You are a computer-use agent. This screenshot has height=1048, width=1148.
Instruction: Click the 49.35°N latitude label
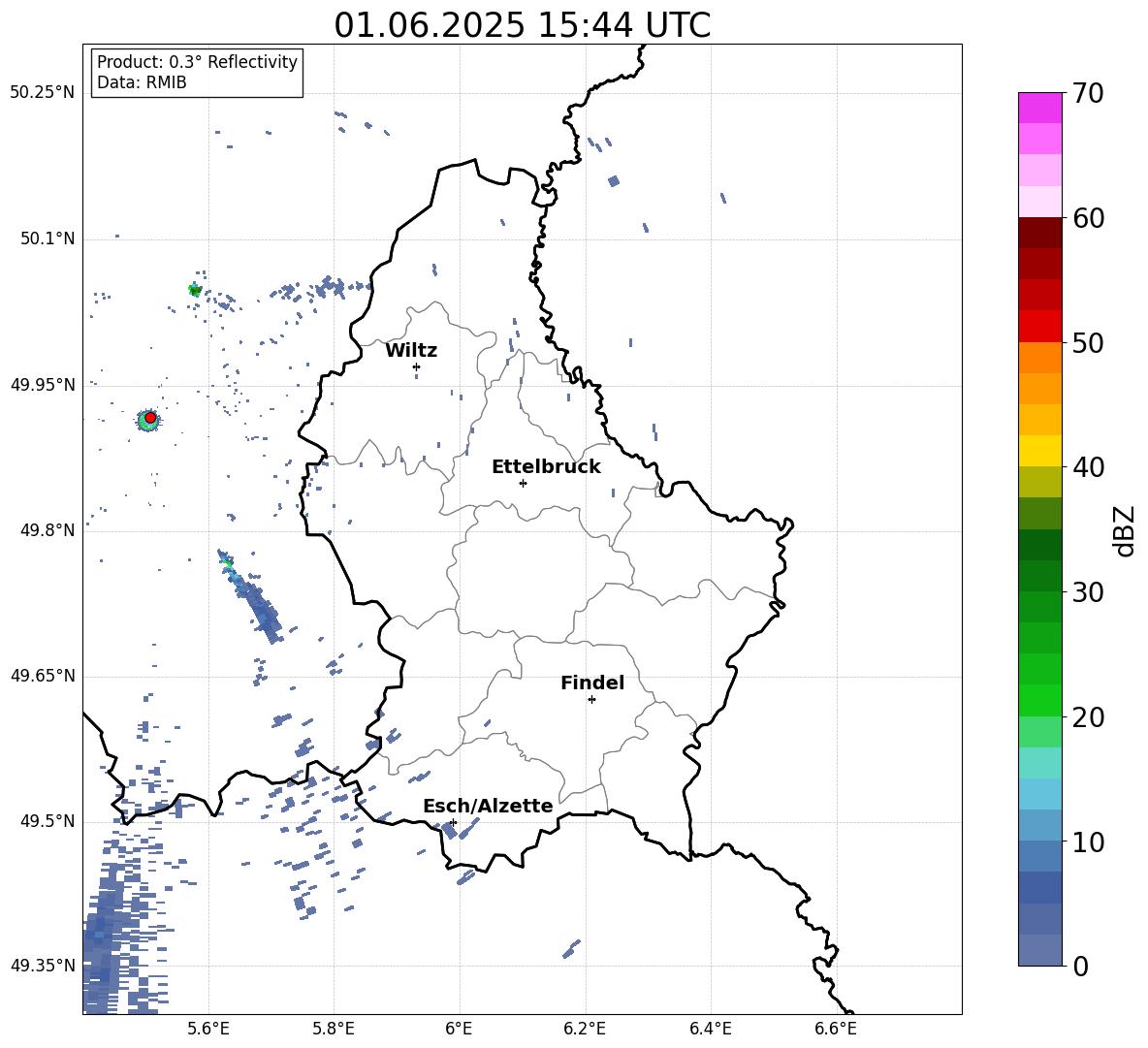pyautogui.click(x=43, y=966)
